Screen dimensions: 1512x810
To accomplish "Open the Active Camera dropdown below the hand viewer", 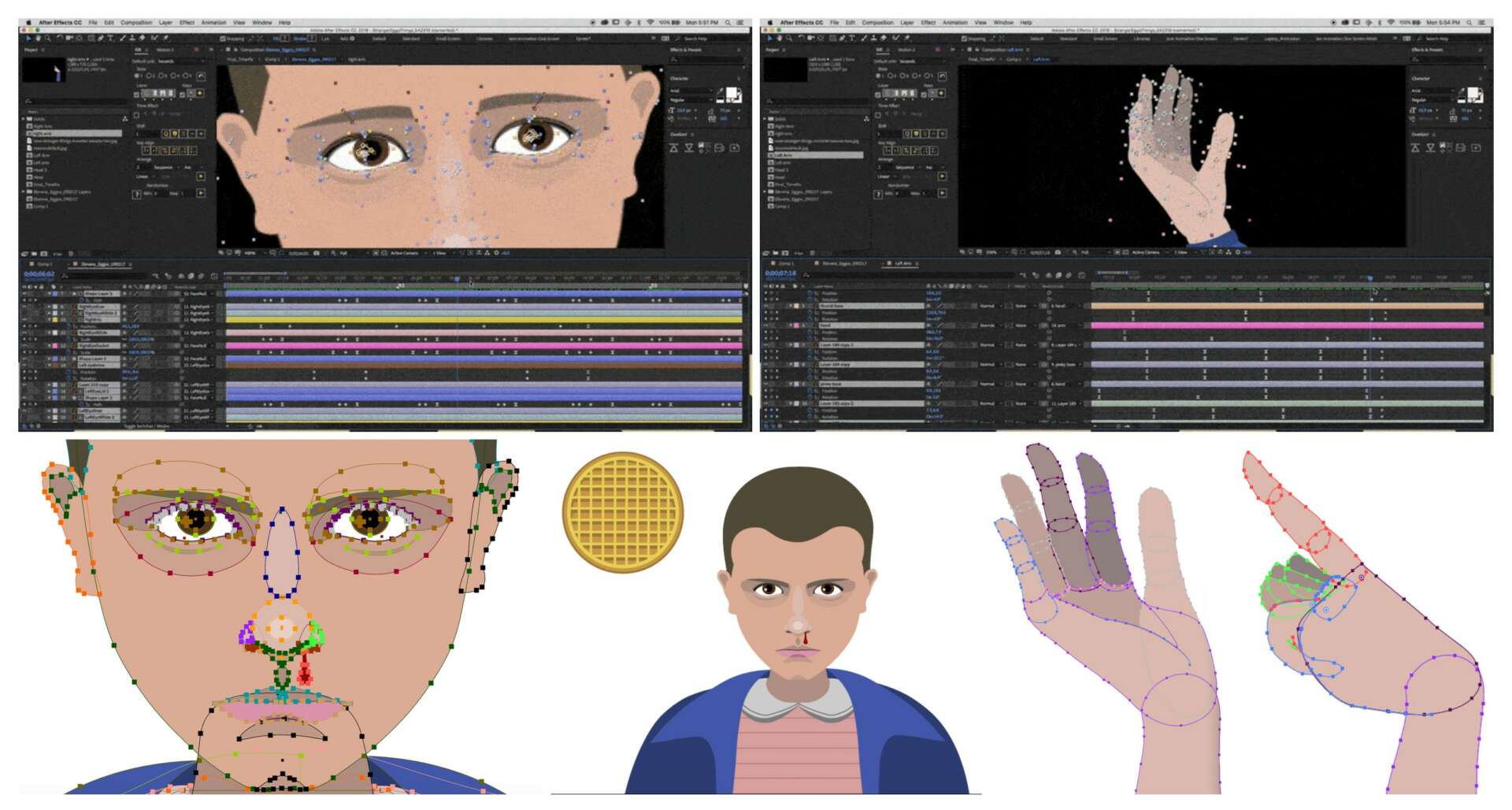I will 1147,253.
